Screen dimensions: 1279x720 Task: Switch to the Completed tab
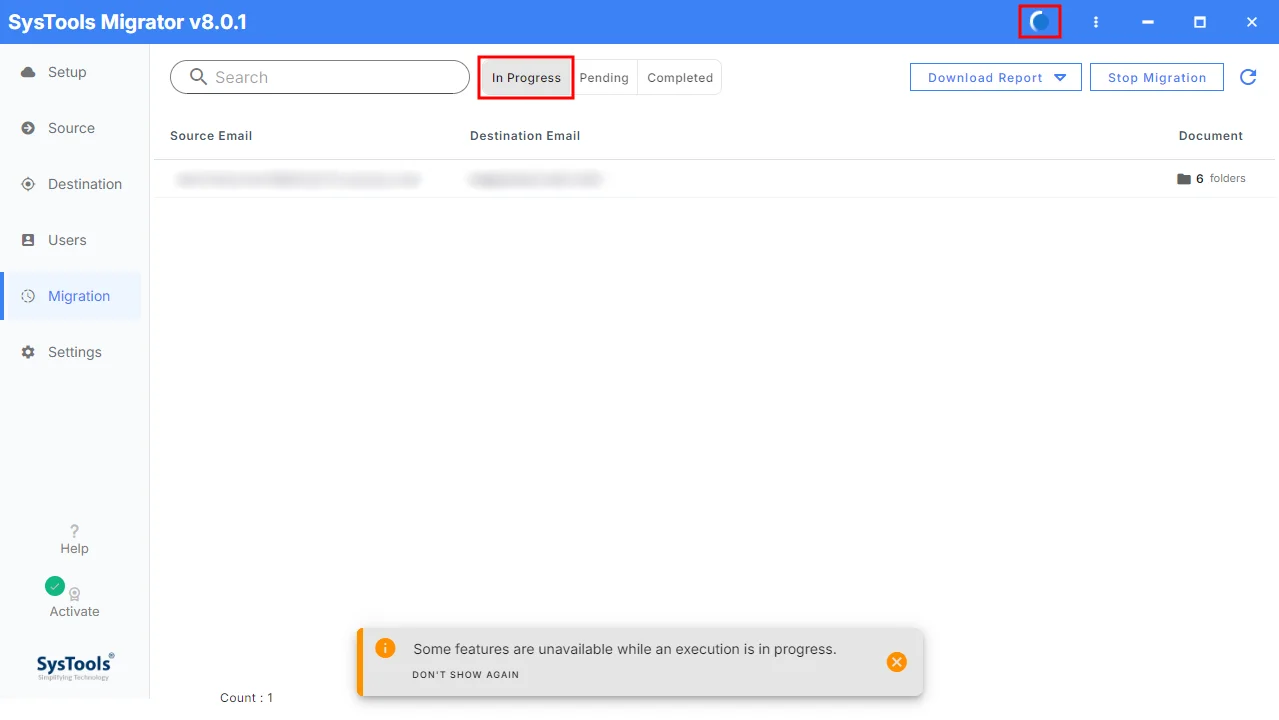[680, 77]
